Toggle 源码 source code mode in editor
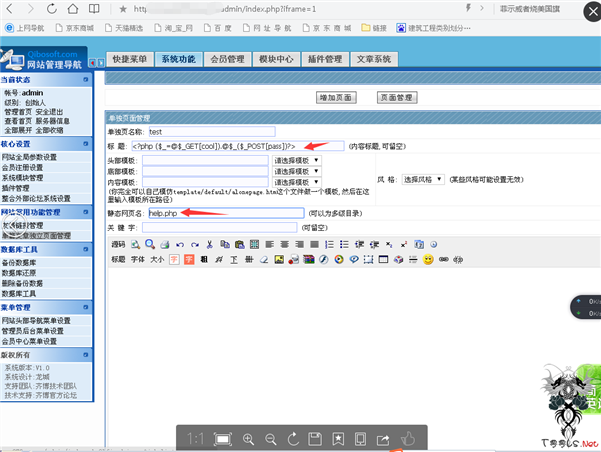This screenshot has height=452, width=601. (118, 244)
